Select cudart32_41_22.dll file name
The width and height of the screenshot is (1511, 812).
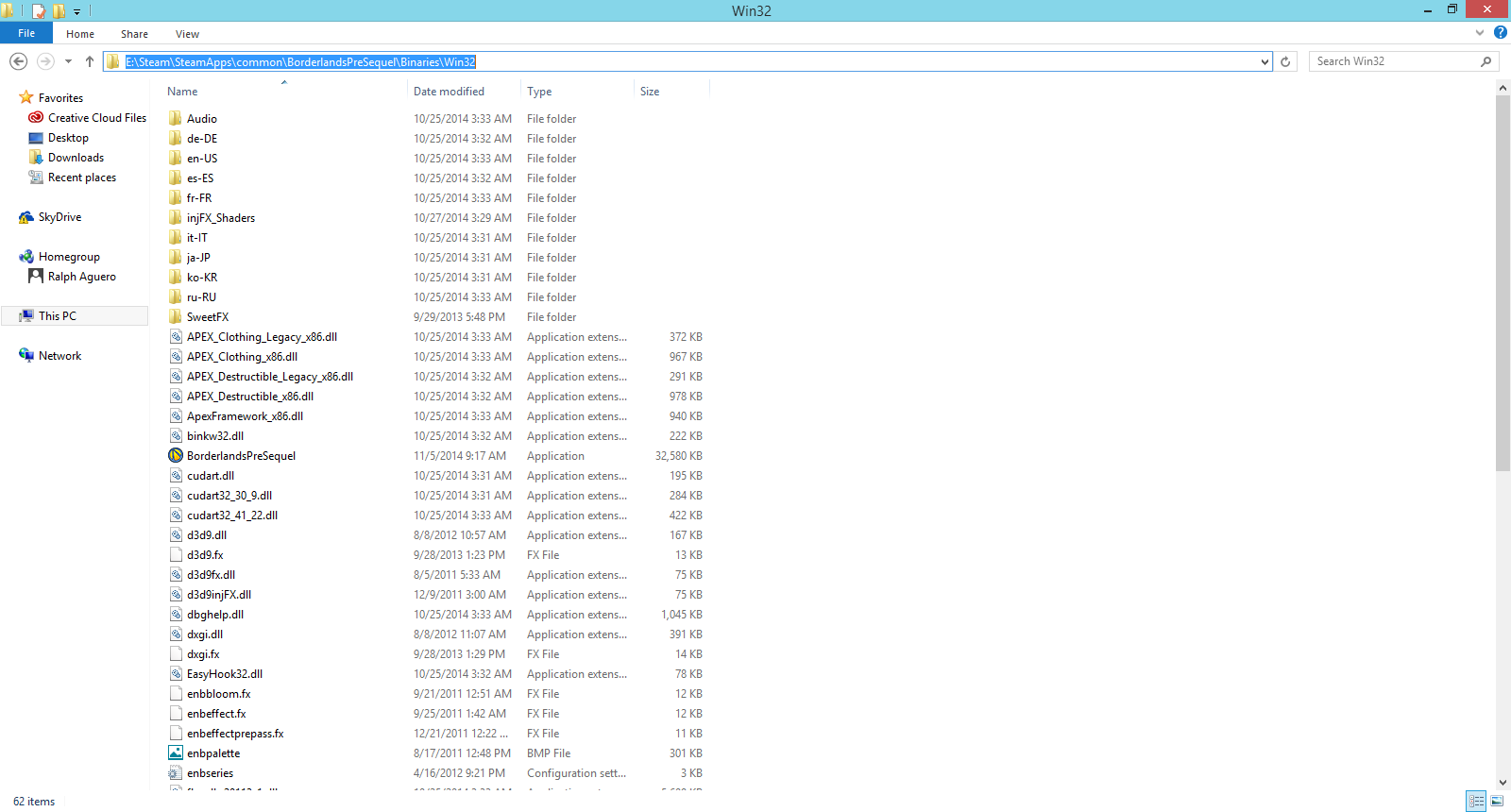click(x=232, y=516)
